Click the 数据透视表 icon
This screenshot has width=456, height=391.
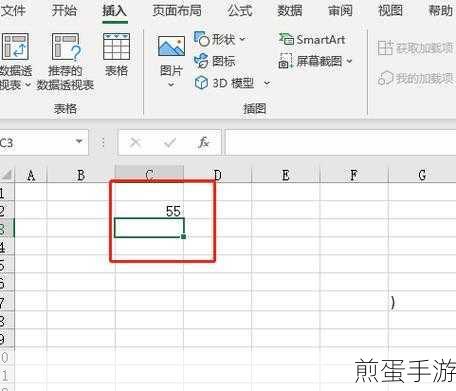(15, 46)
